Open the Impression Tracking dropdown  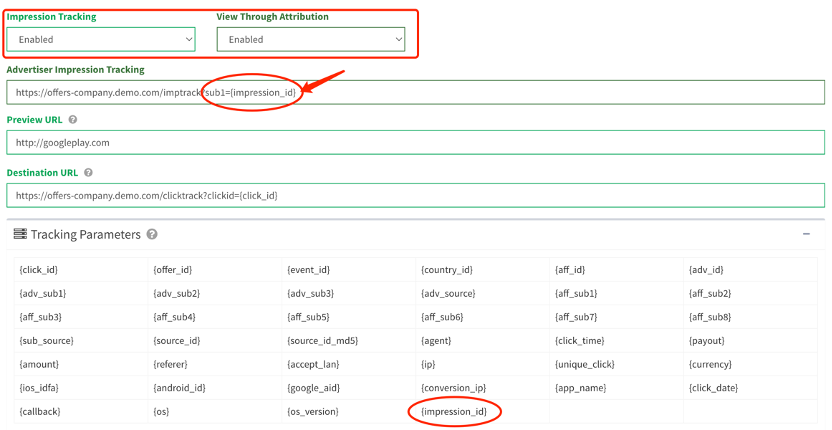tap(100, 39)
